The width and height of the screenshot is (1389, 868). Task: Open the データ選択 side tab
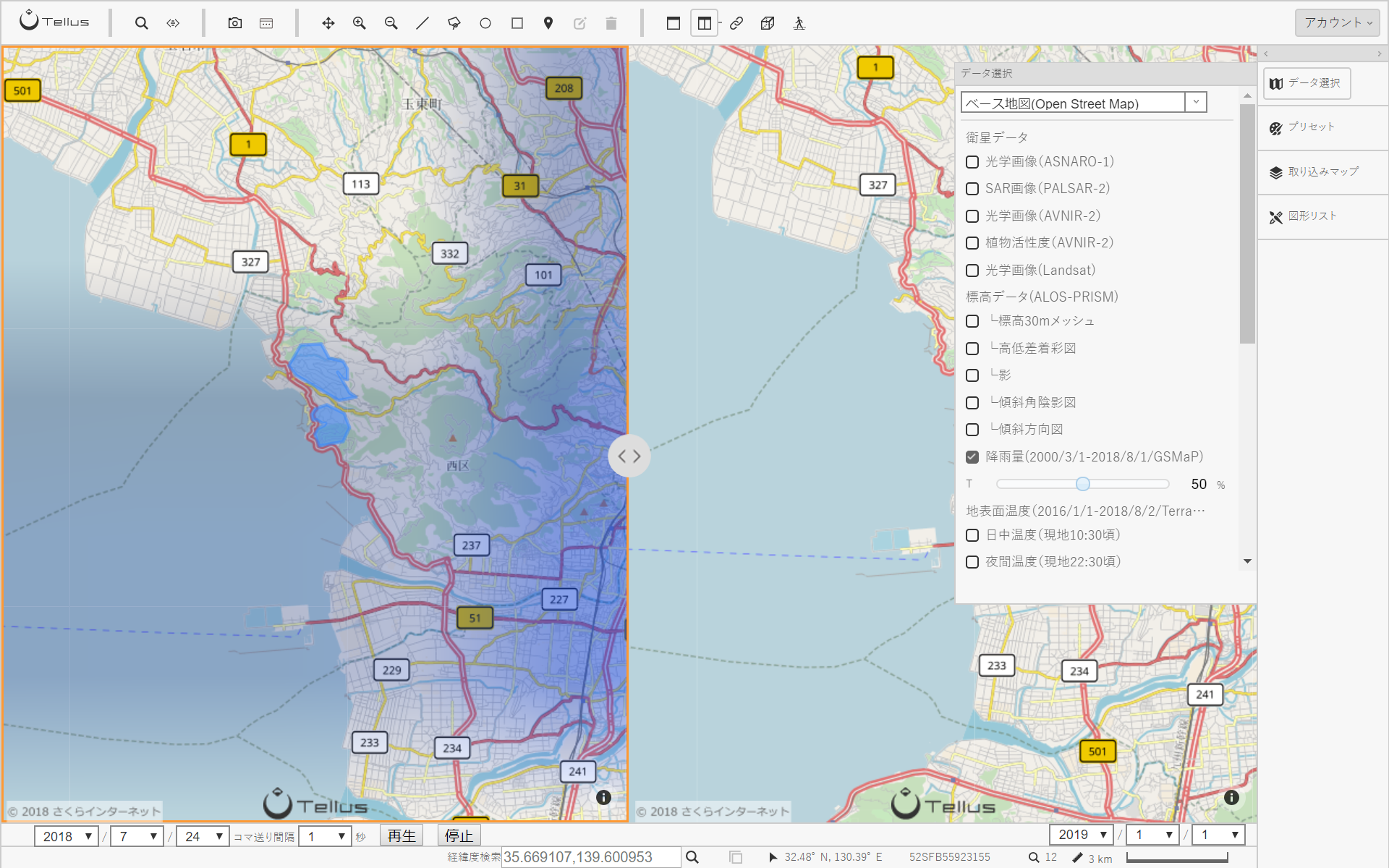1307,83
